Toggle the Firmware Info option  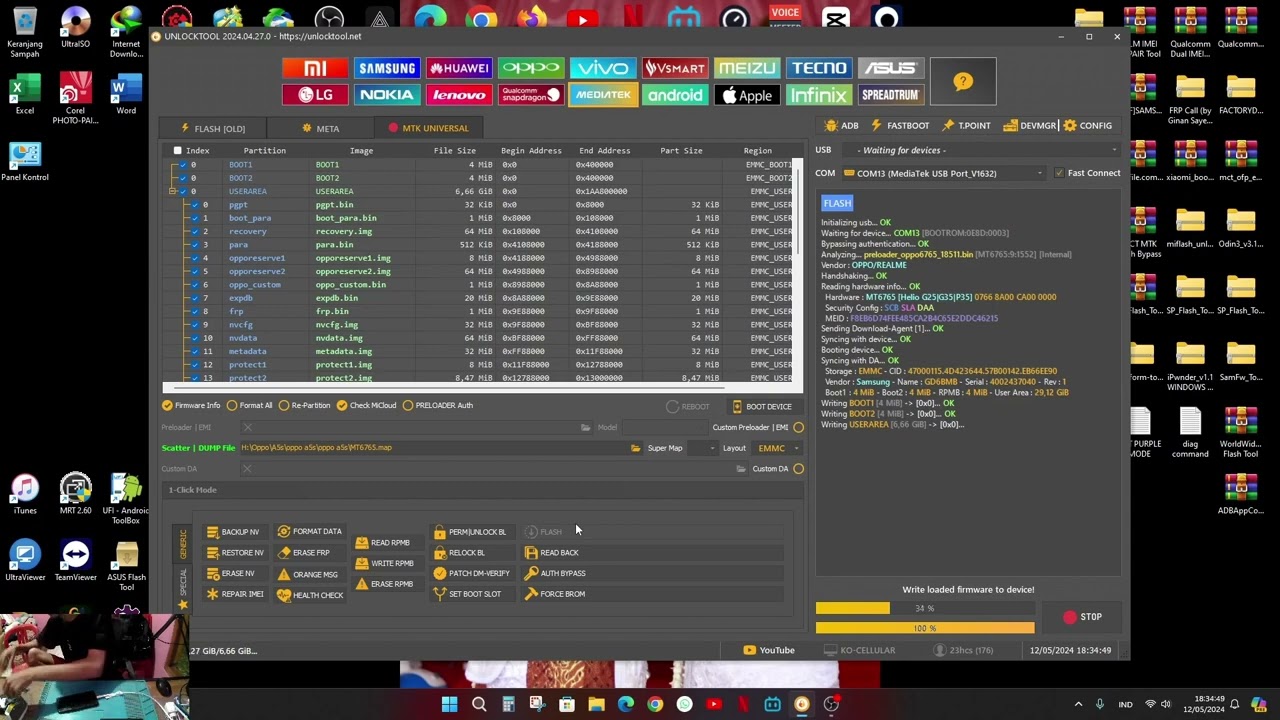pos(191,405)
